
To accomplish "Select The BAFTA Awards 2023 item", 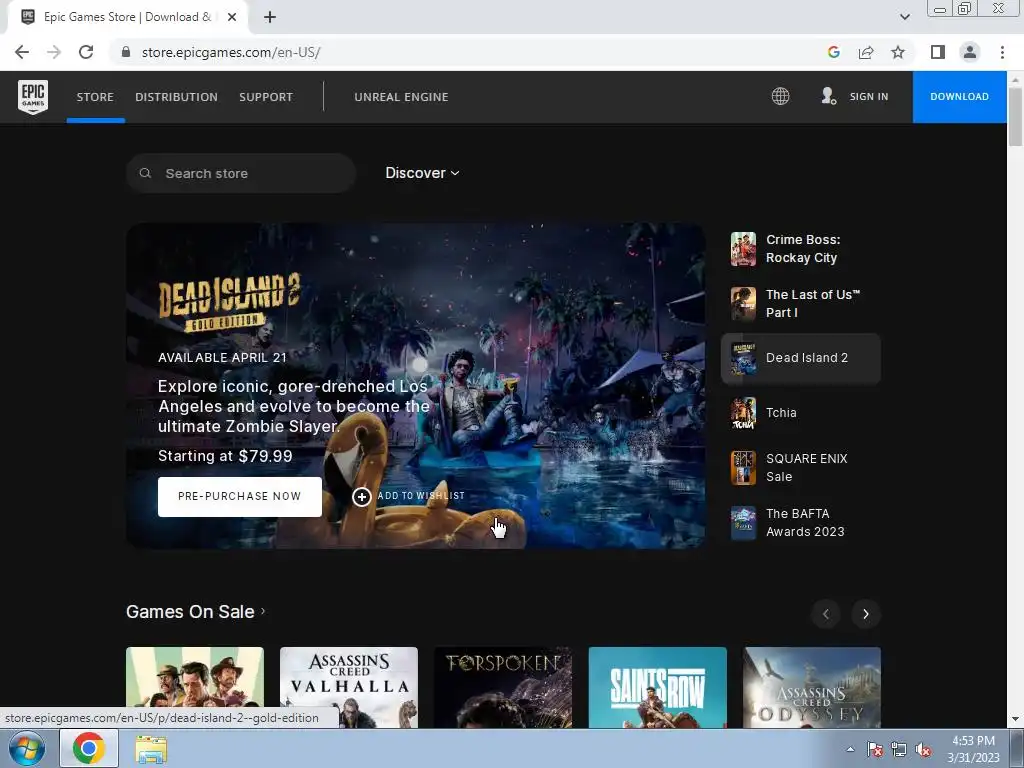I will pyautogui.click(x=801, y=522).
